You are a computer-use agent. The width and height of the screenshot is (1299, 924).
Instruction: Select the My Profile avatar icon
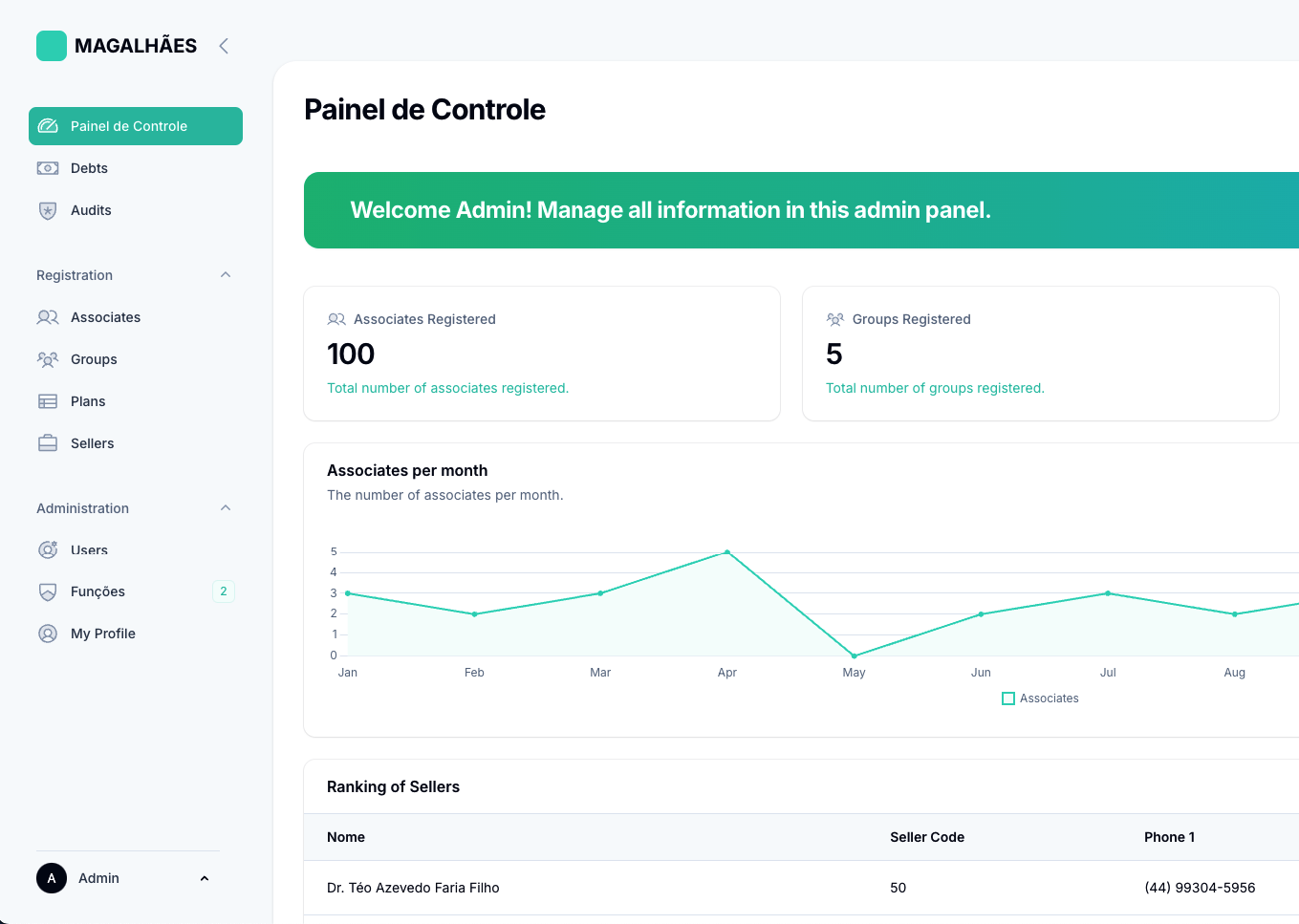coord(48,633)
